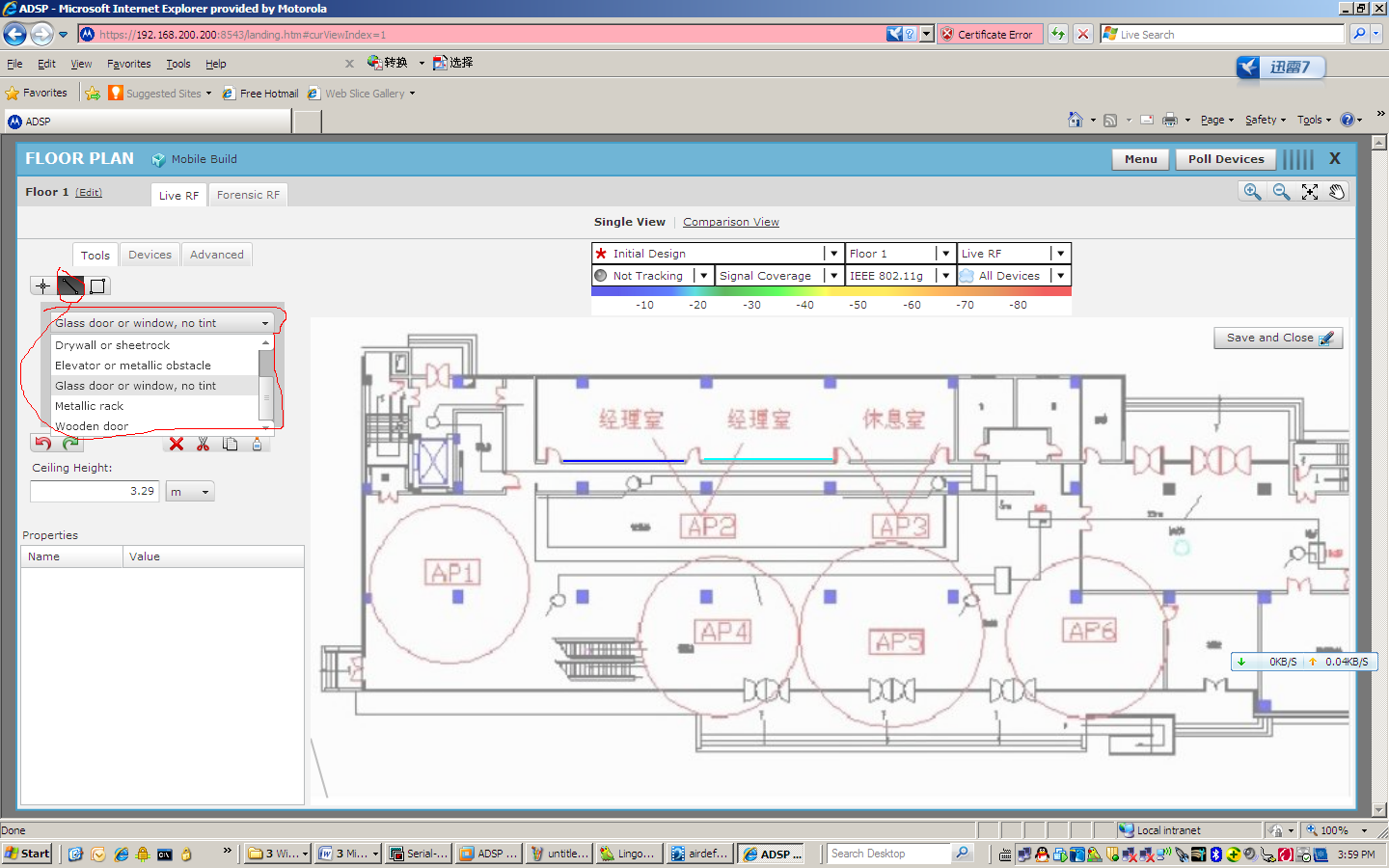Screen dimensions: 1389x868
Task: Select the rectangle drawing tool
Action: [x=97, y=285]
